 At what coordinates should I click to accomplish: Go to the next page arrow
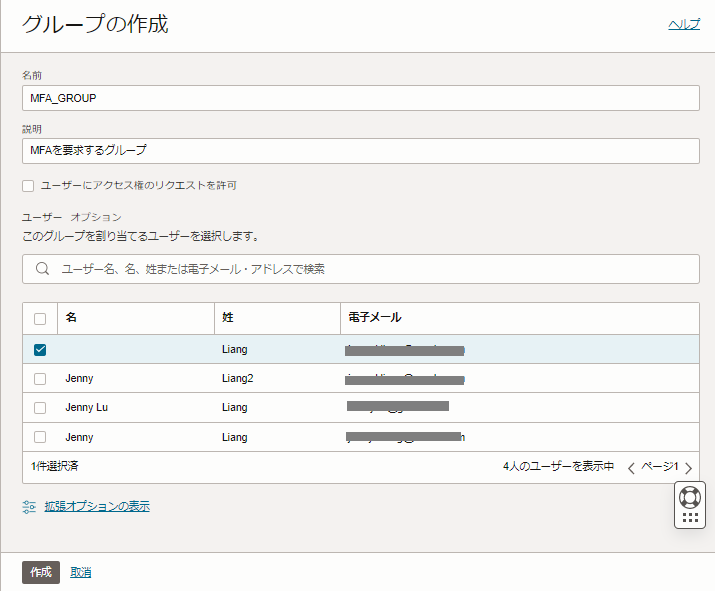click(688, 467)
